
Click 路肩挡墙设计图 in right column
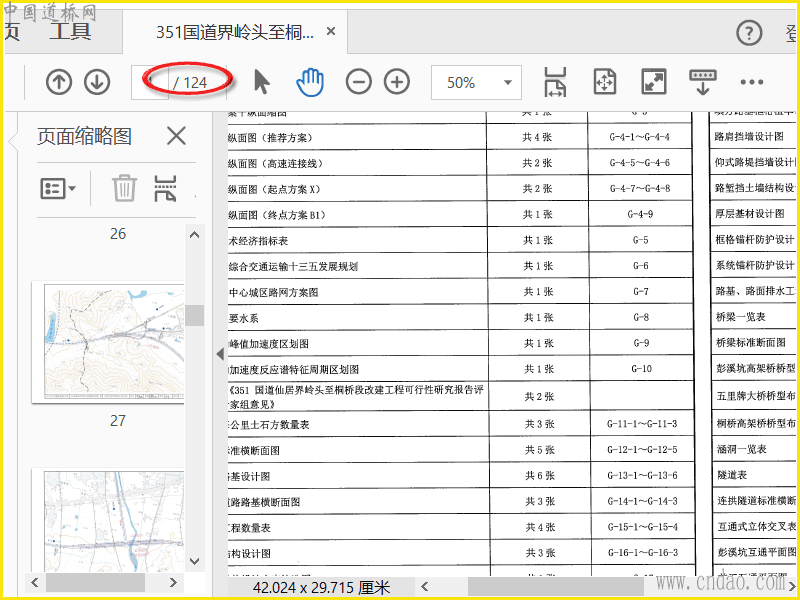pyautogui.click(x=749, y=136)
